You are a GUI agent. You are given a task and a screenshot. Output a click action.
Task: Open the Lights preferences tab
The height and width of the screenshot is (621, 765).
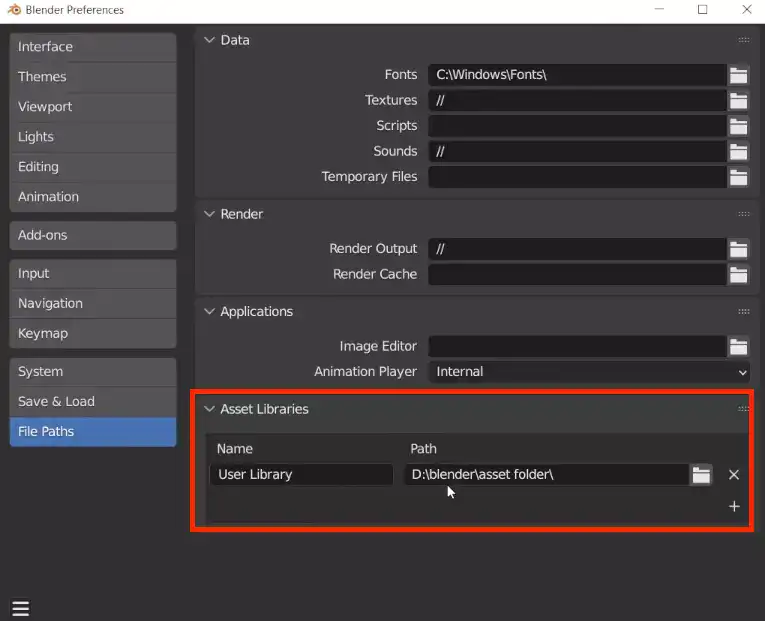point(93,137)
